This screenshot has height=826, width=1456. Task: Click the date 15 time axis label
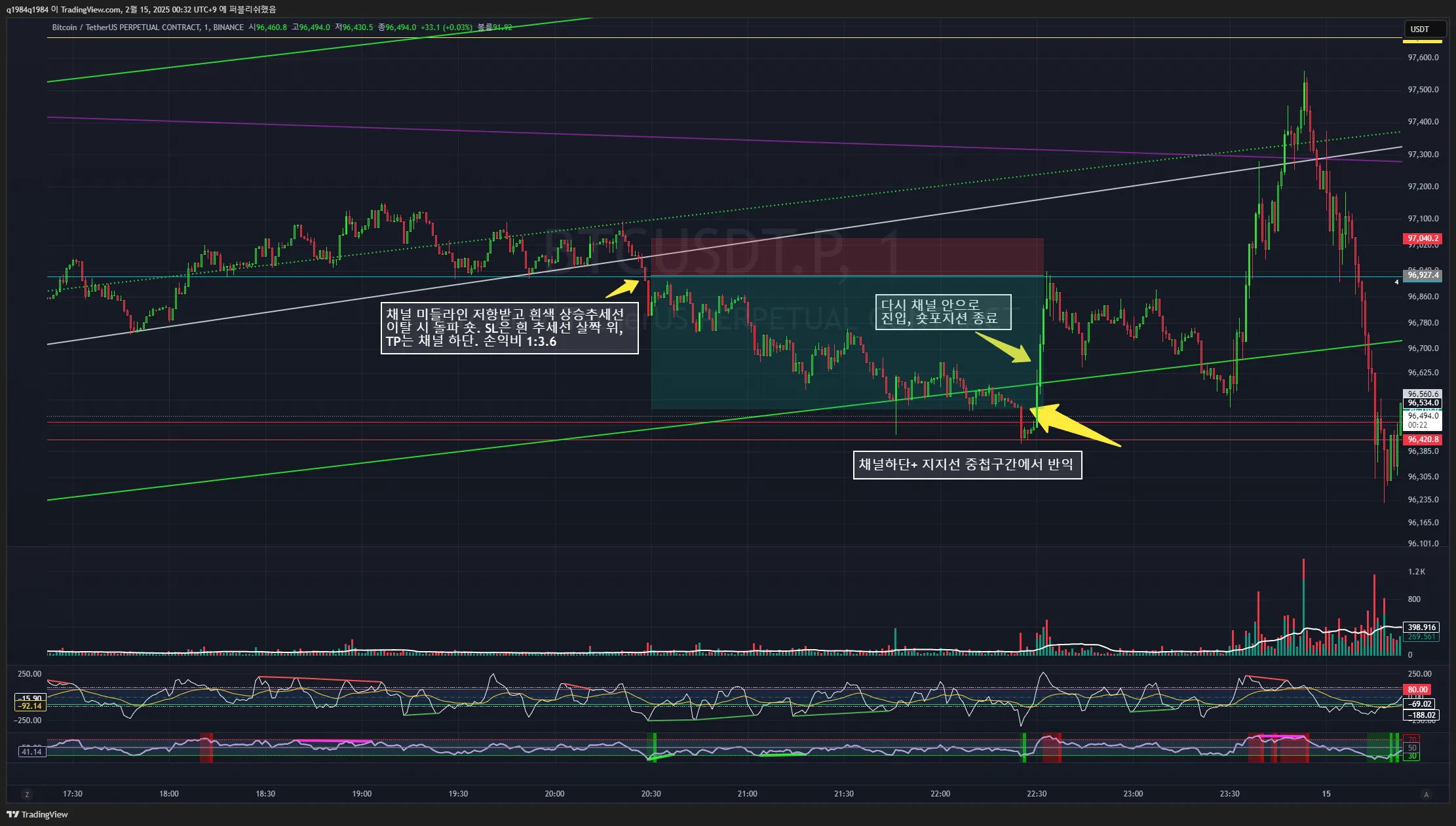(1326, 794)
